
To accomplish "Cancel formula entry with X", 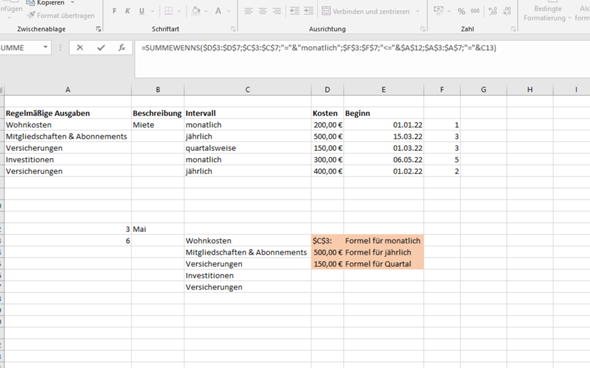I will coord(80,48).
